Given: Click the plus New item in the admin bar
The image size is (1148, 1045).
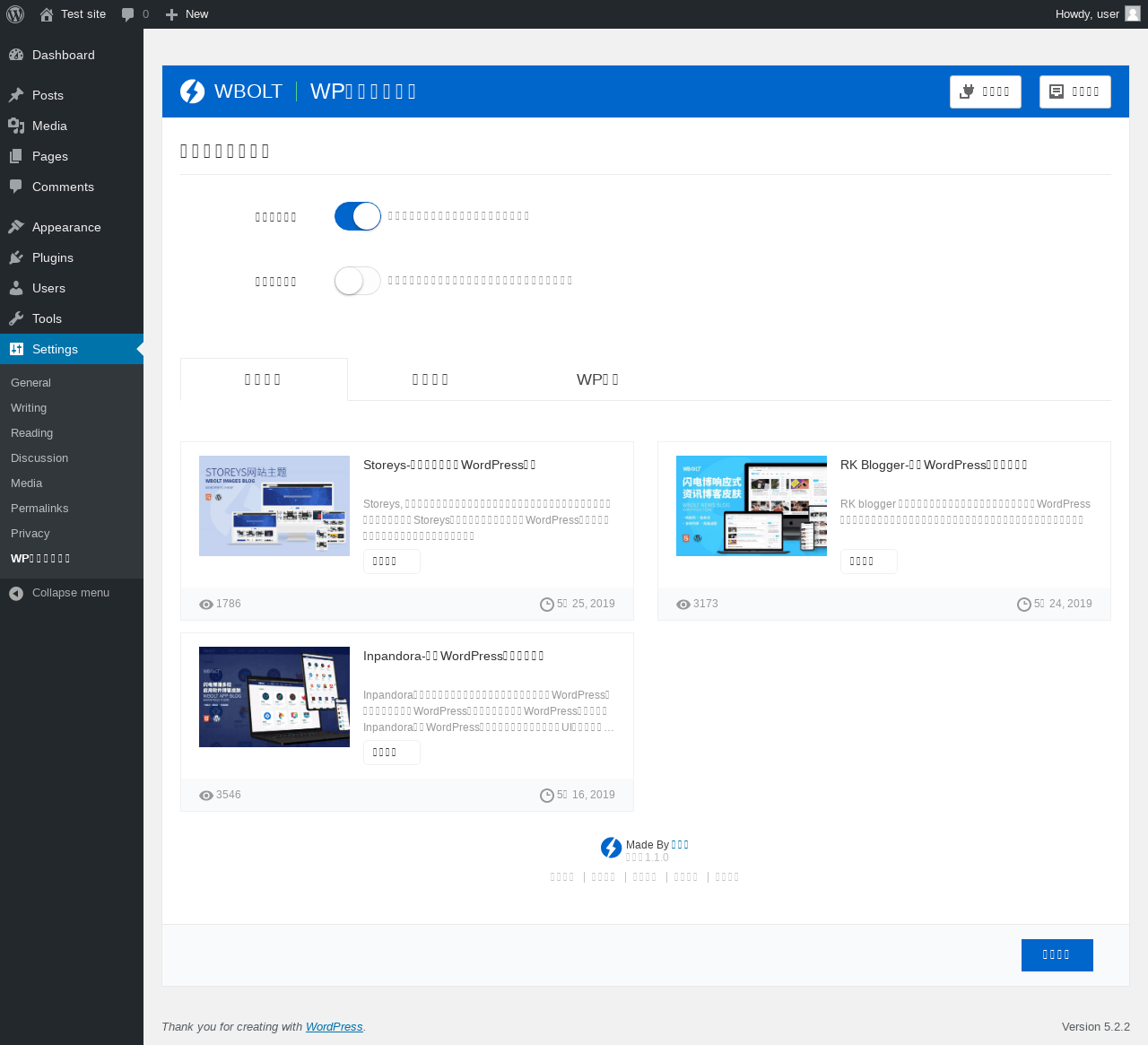Looking at the screenshot, I should [x=187, y=14].
